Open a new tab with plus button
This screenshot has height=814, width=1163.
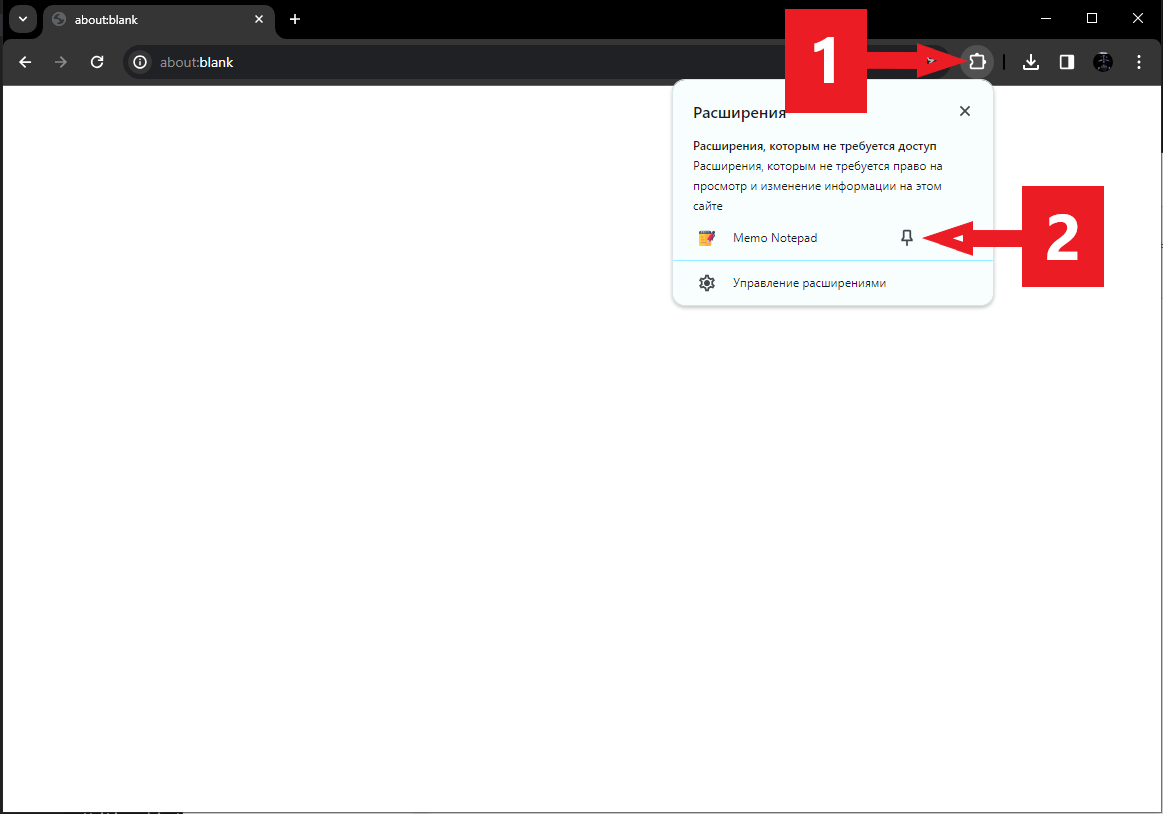[294, 19]
